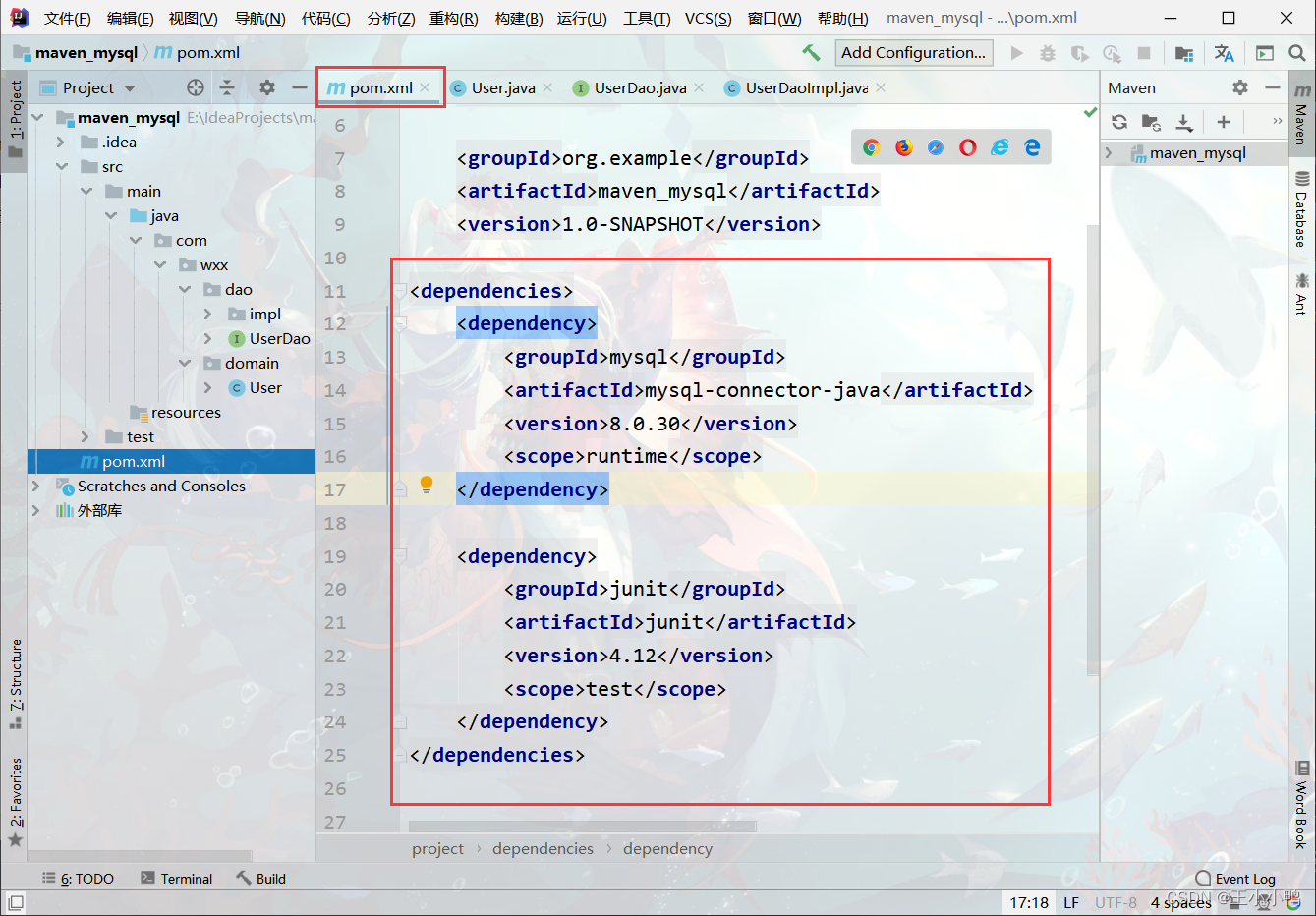Viewport: 1316px width, 916px height.
Task: Open Opera browser preview icon
Action: pyautogui.click(x=968, y=147)
